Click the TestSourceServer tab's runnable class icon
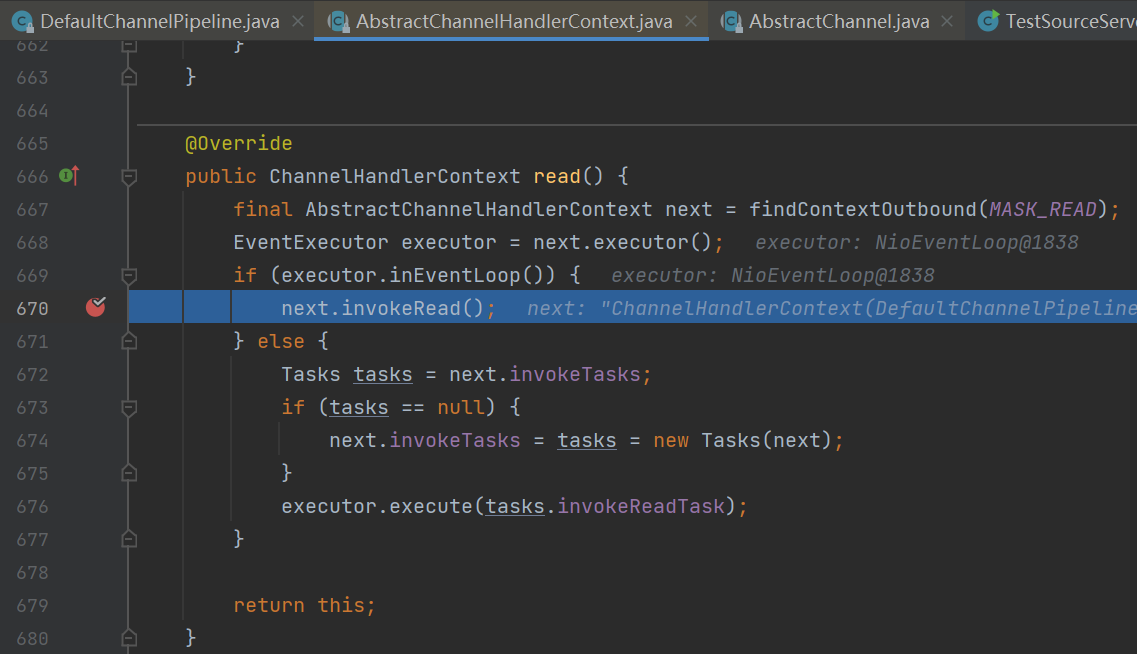1137x654 pixels. 989,21
